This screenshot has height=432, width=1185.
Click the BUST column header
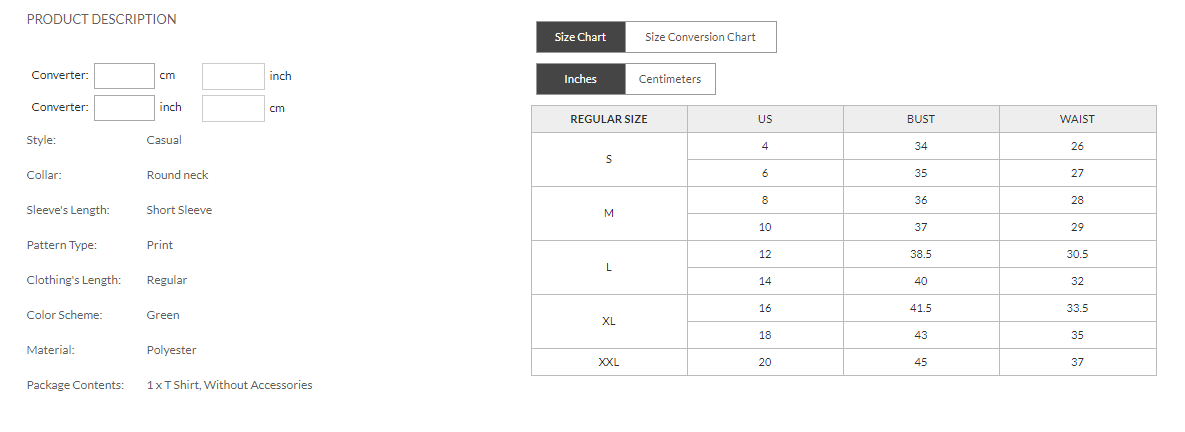tap(921, 119)
